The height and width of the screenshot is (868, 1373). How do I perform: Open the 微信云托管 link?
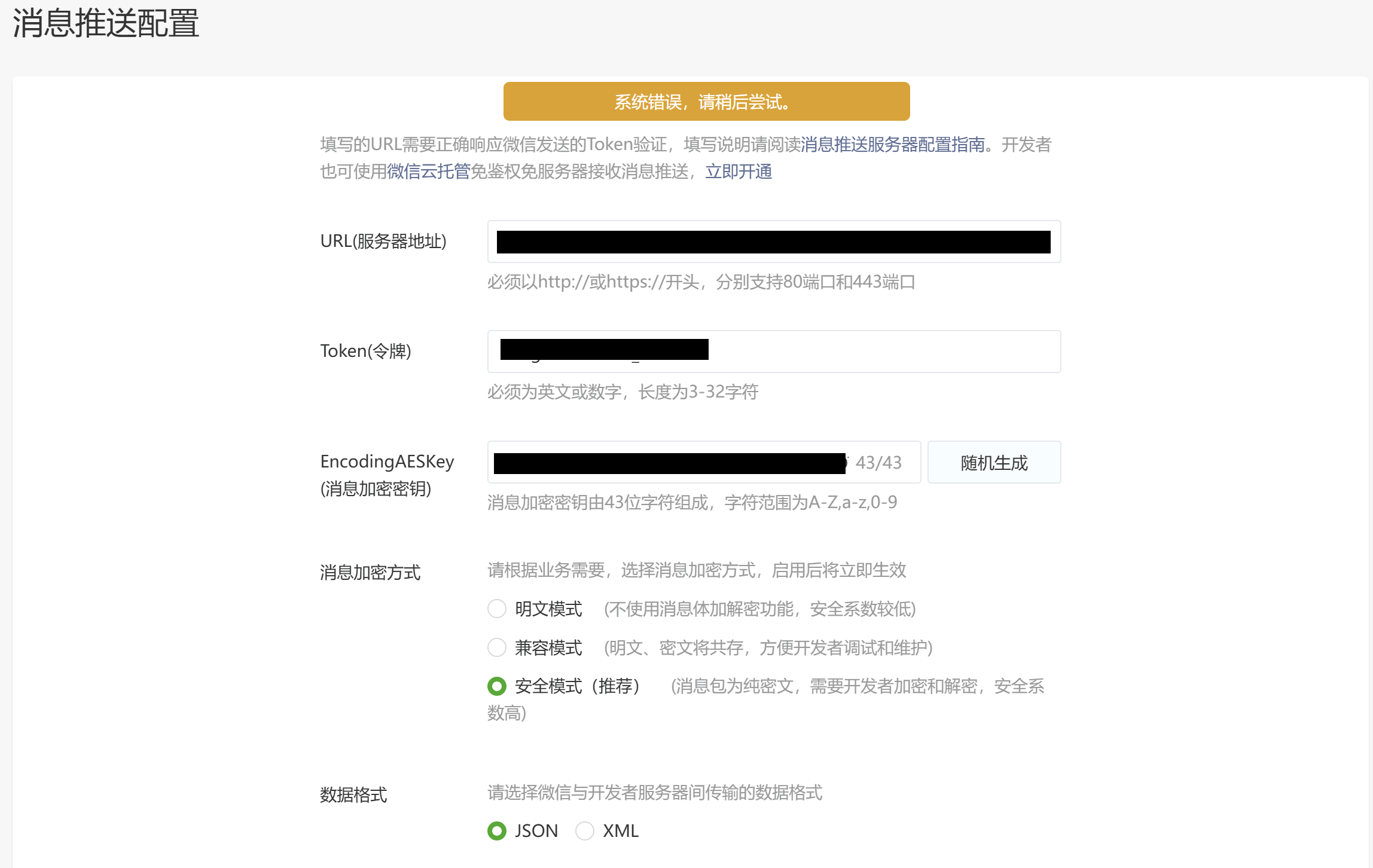tap(428, 172)
